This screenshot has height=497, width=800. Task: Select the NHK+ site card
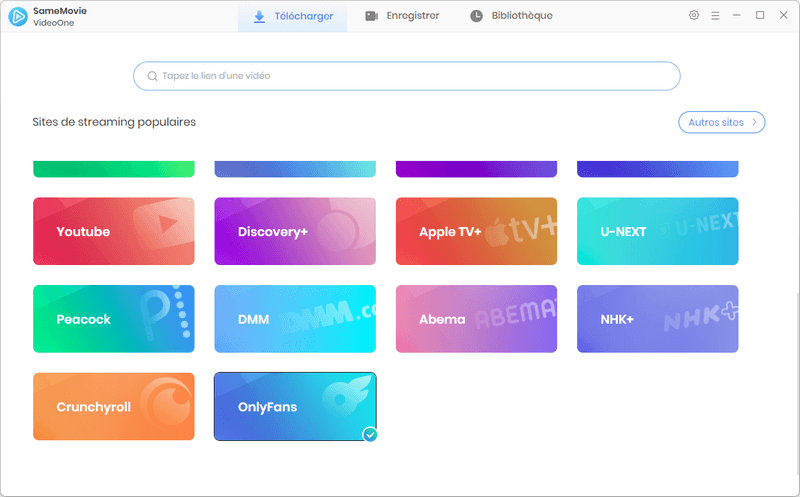click(657, 319)
